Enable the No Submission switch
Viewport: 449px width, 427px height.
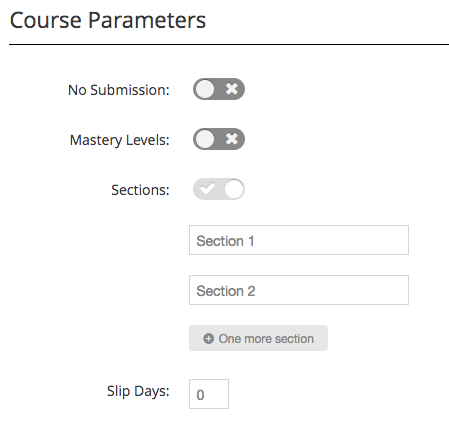219,89
